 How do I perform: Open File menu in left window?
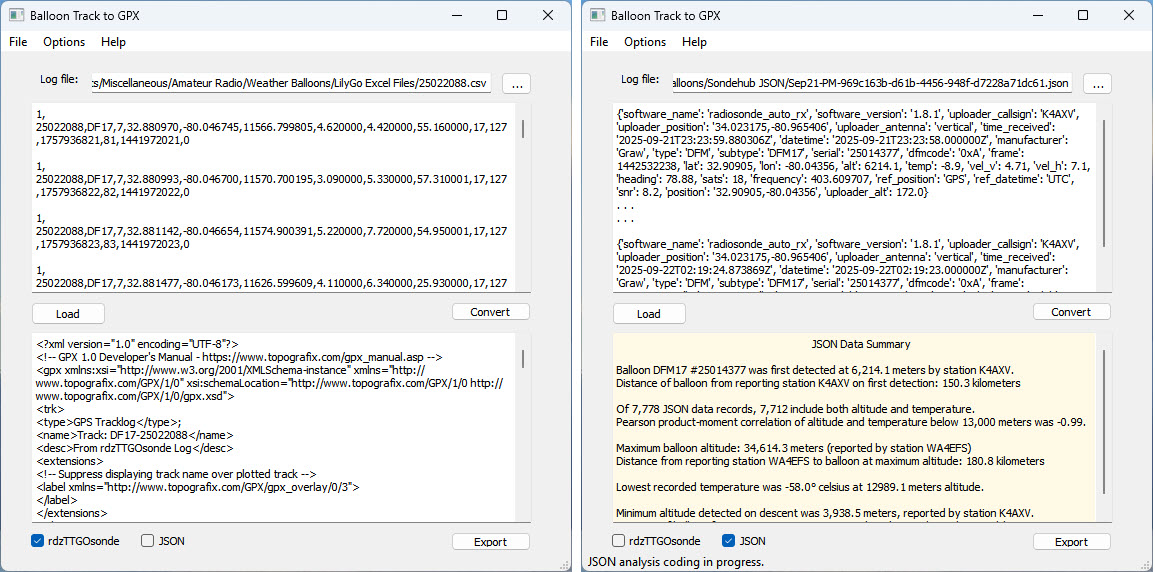click(x=18, y=42)
